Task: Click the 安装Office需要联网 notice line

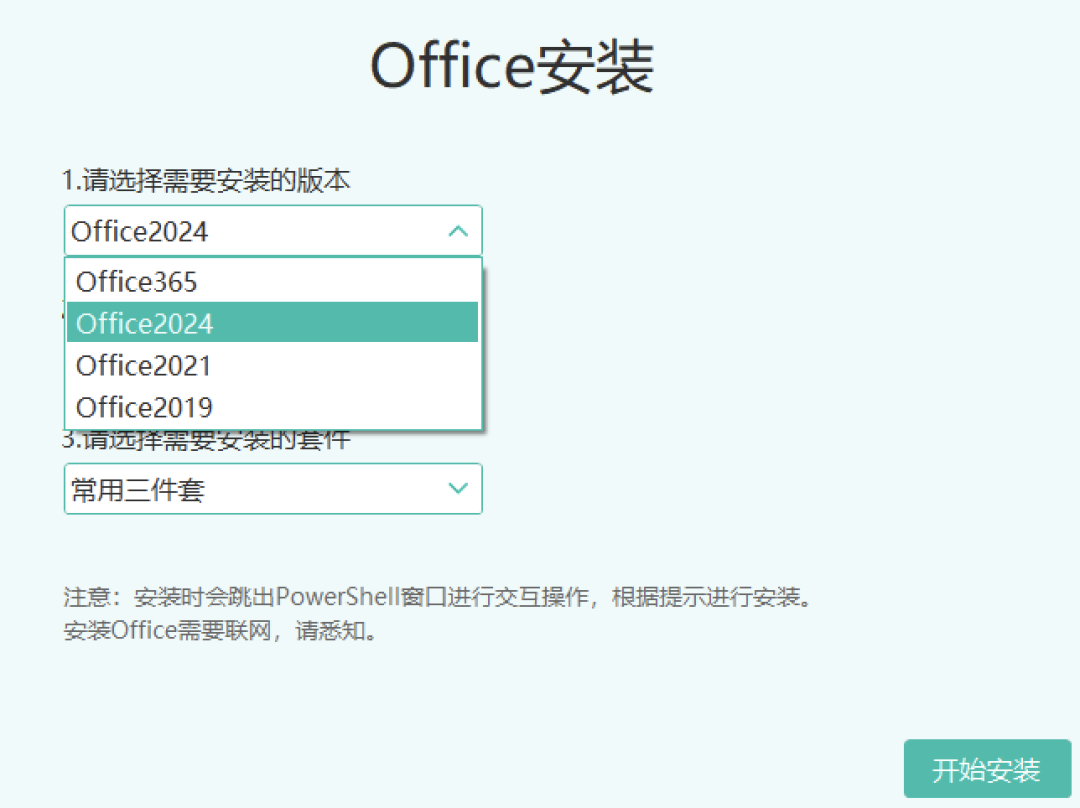Action: (x=220, y=630)
